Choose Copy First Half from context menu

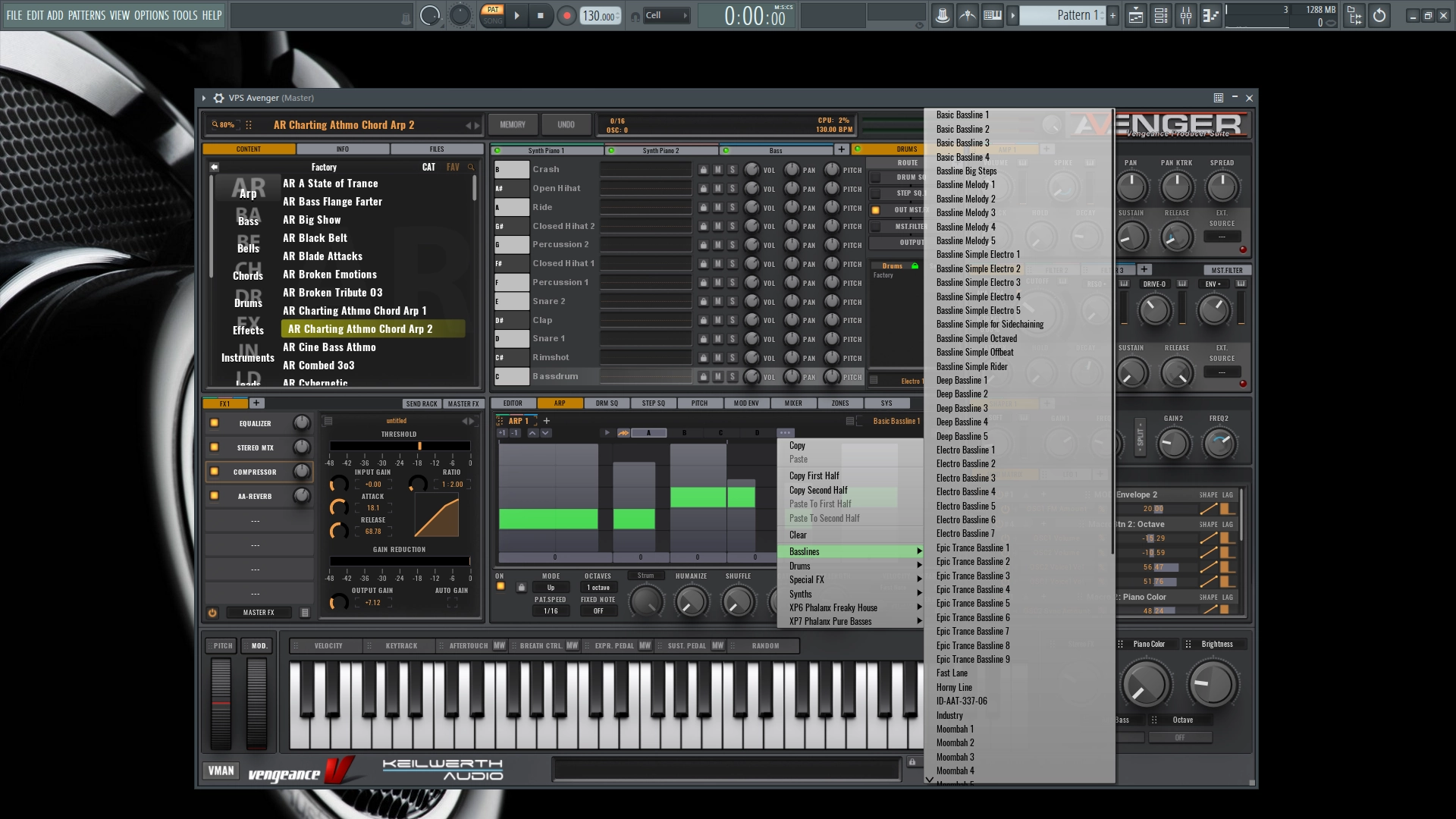click(814, 476)
